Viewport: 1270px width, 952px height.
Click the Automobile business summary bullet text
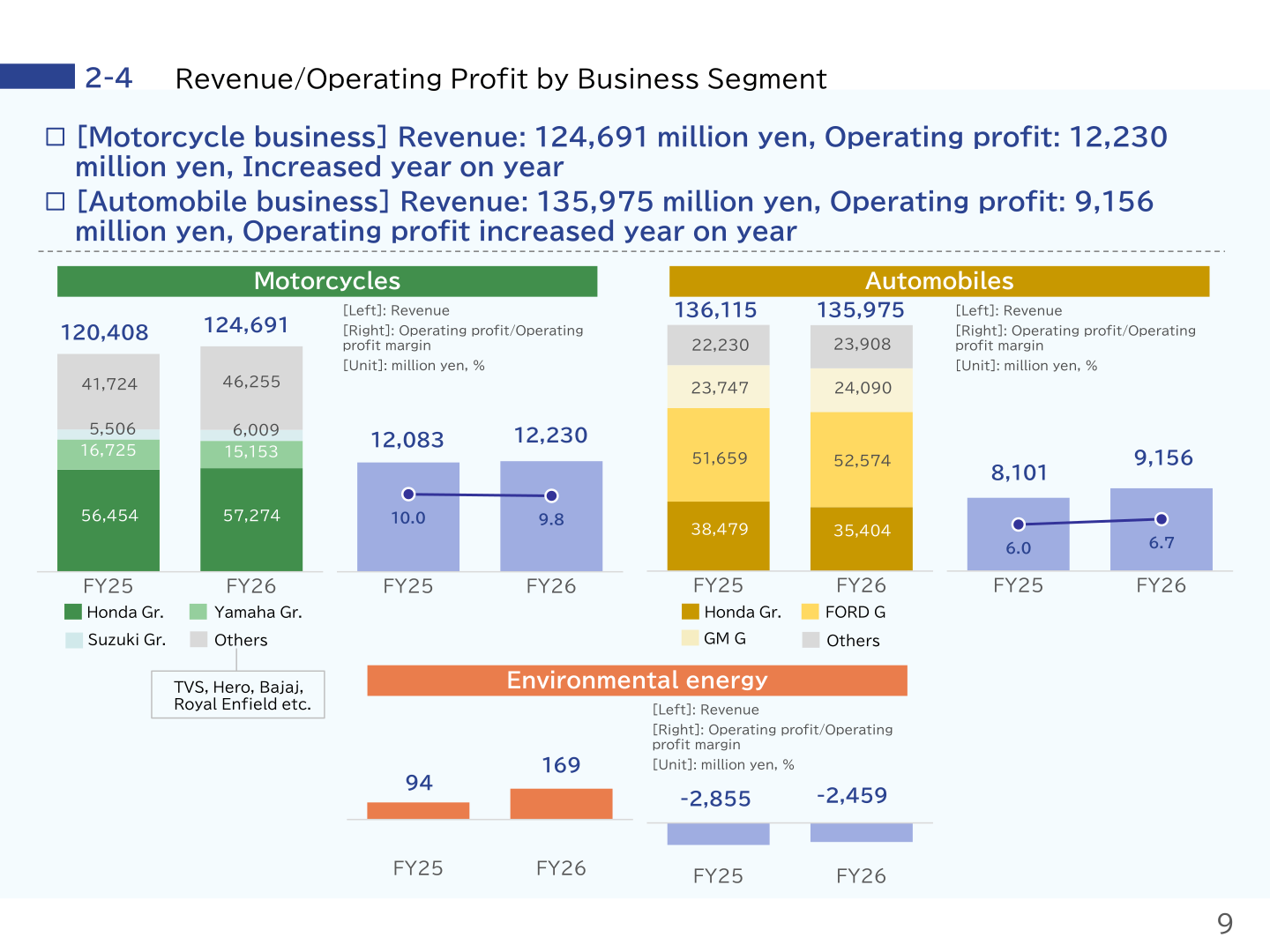(x=614, y=216)
